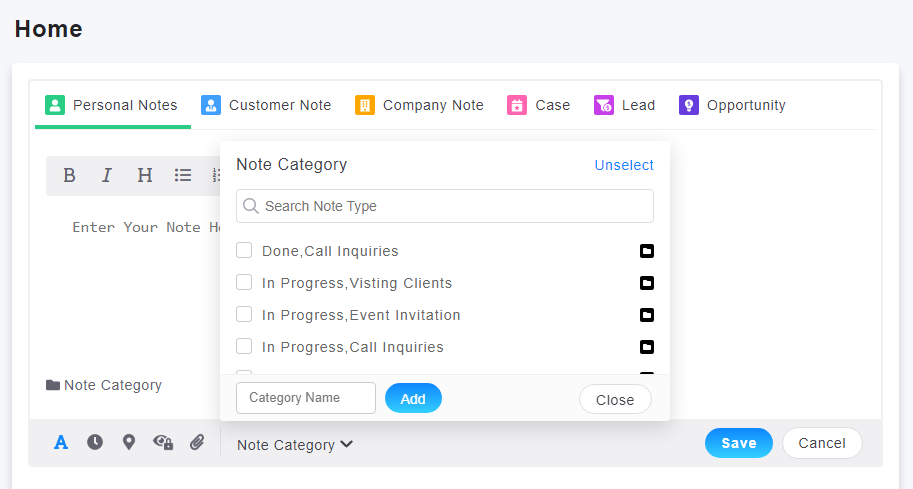Click the location pin icon
The image size is (913, 489).
tap(129, 442)
